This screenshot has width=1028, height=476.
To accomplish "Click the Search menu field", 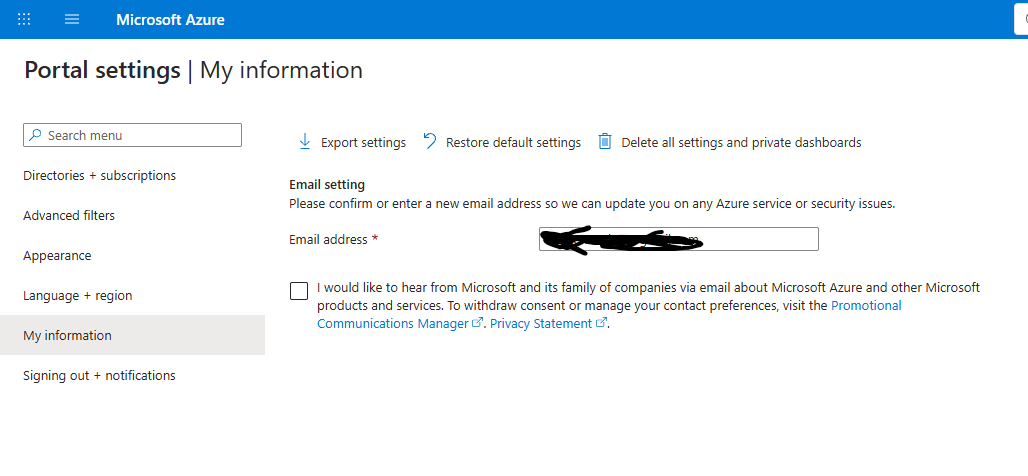I will click(132, 135).
